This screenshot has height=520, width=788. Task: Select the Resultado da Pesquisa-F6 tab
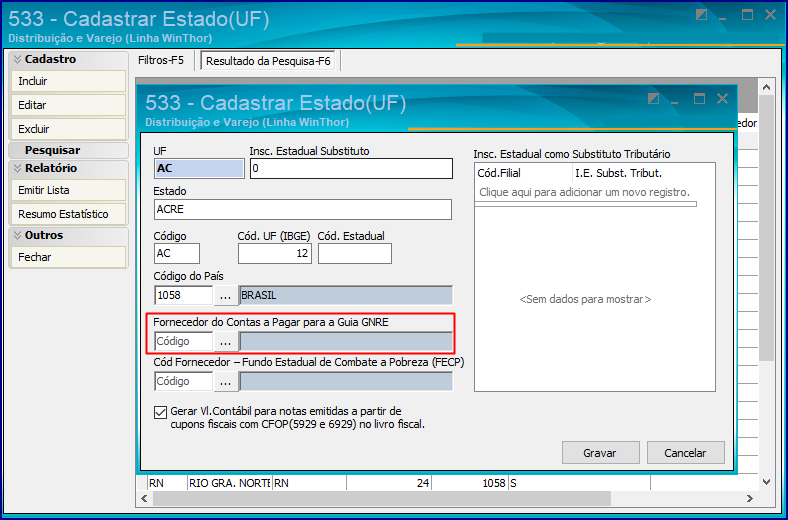[x=268, y=61]
